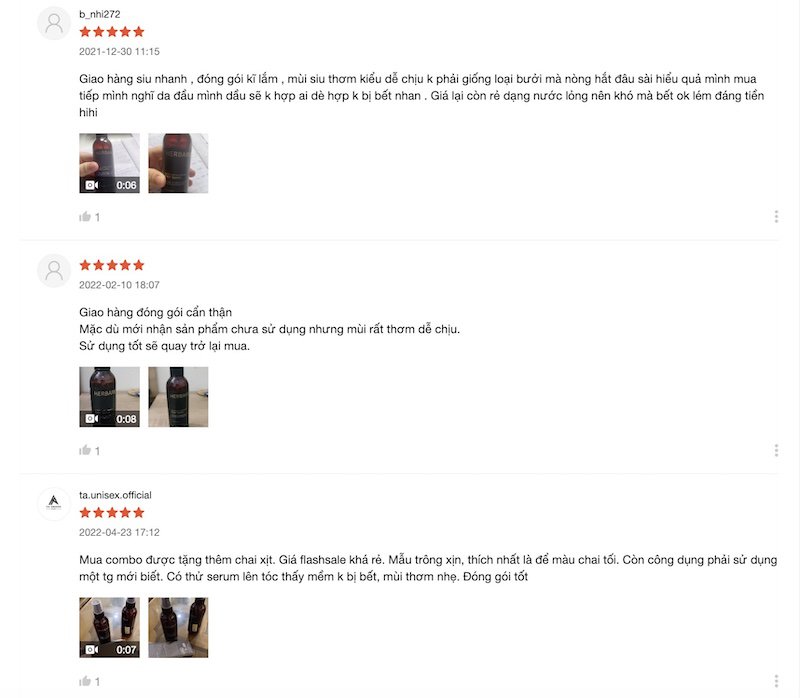Open the b_nhi272 username link

[x=99, y=14]
